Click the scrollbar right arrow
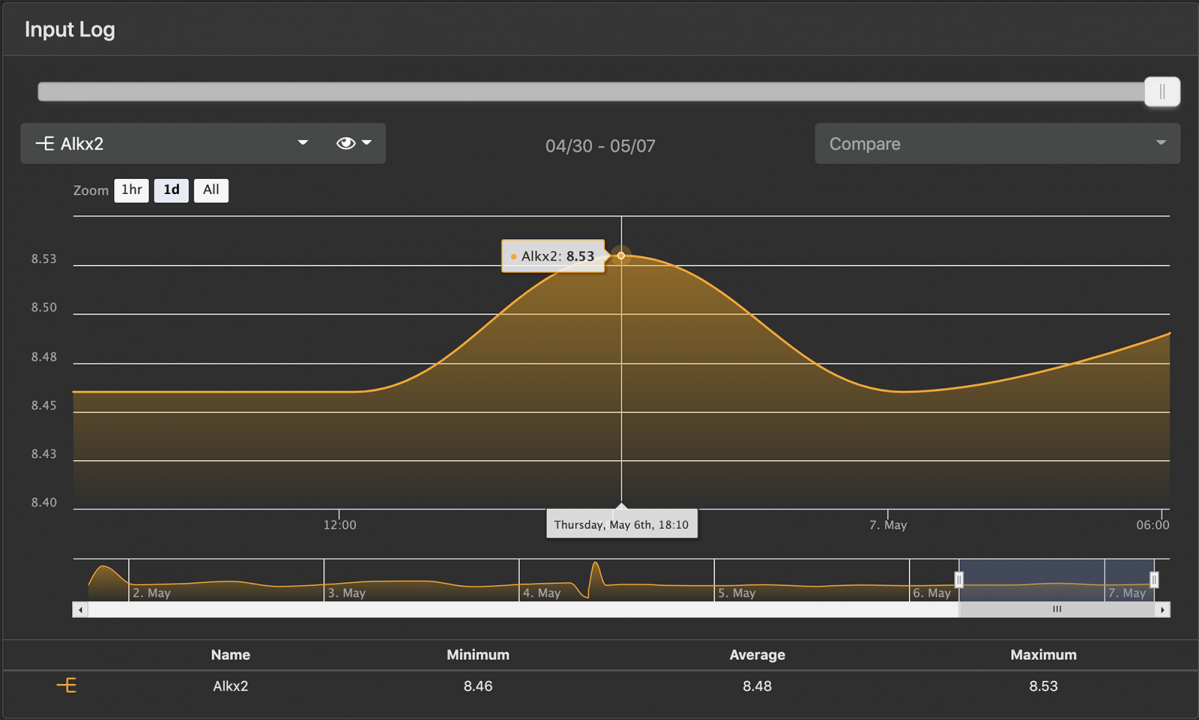This screenshot has height=720, width=1199. [1162, 609]
